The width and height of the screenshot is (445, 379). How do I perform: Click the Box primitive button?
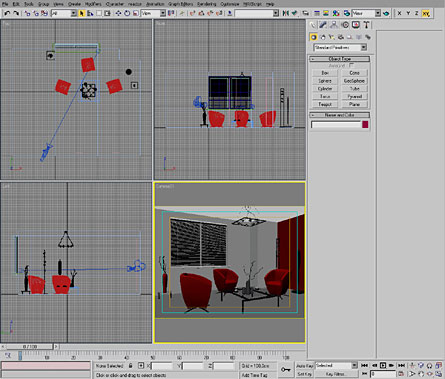click(325, 73)
